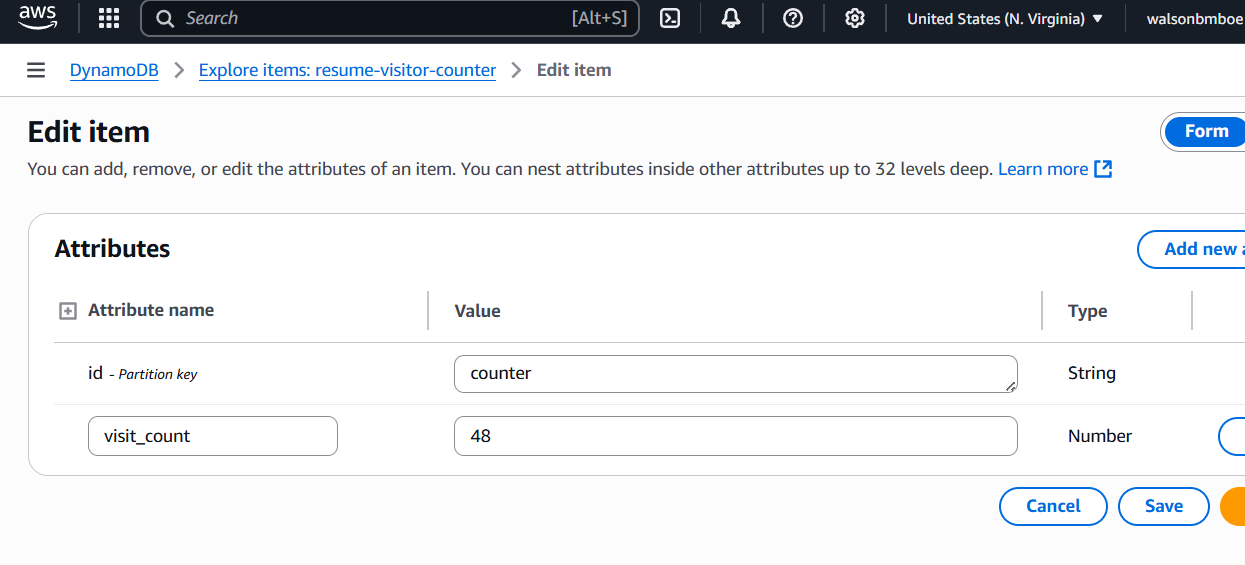Click the Save button
The width and height of the screenshot is (1245, 565).
coord(1164,506)
